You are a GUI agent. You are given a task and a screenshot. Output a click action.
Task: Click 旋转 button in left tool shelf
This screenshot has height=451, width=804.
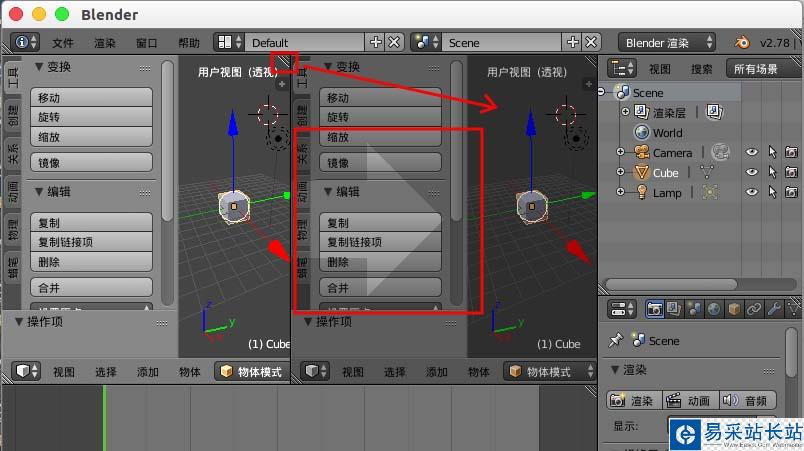click(91, 117)
